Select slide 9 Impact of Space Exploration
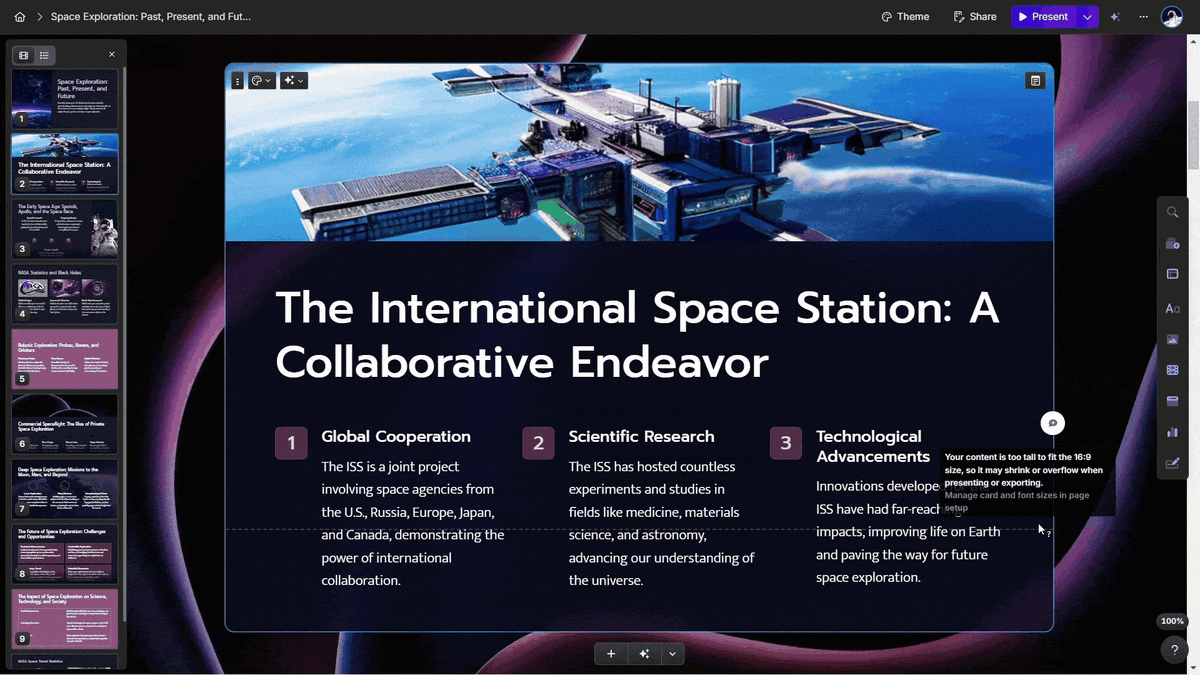This screenshot has width=1200, height=675. (65, 619)
